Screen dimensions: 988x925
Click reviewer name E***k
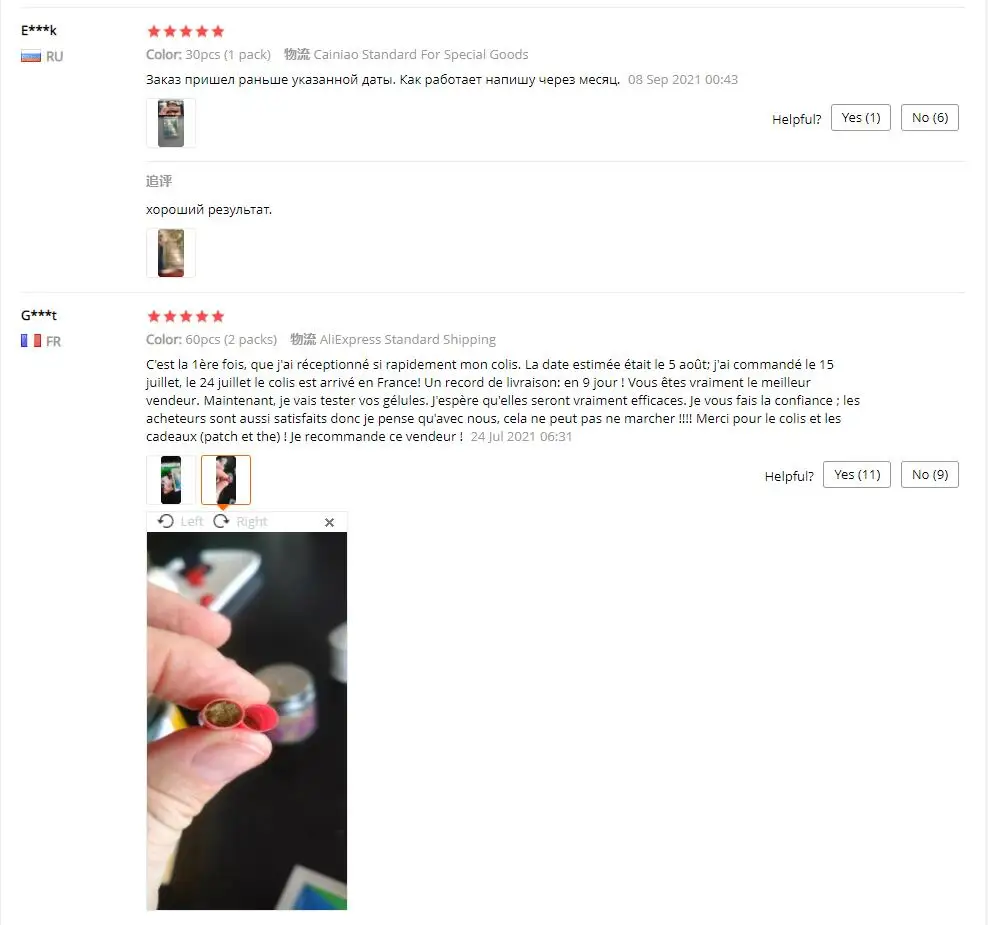click(38, 30)
